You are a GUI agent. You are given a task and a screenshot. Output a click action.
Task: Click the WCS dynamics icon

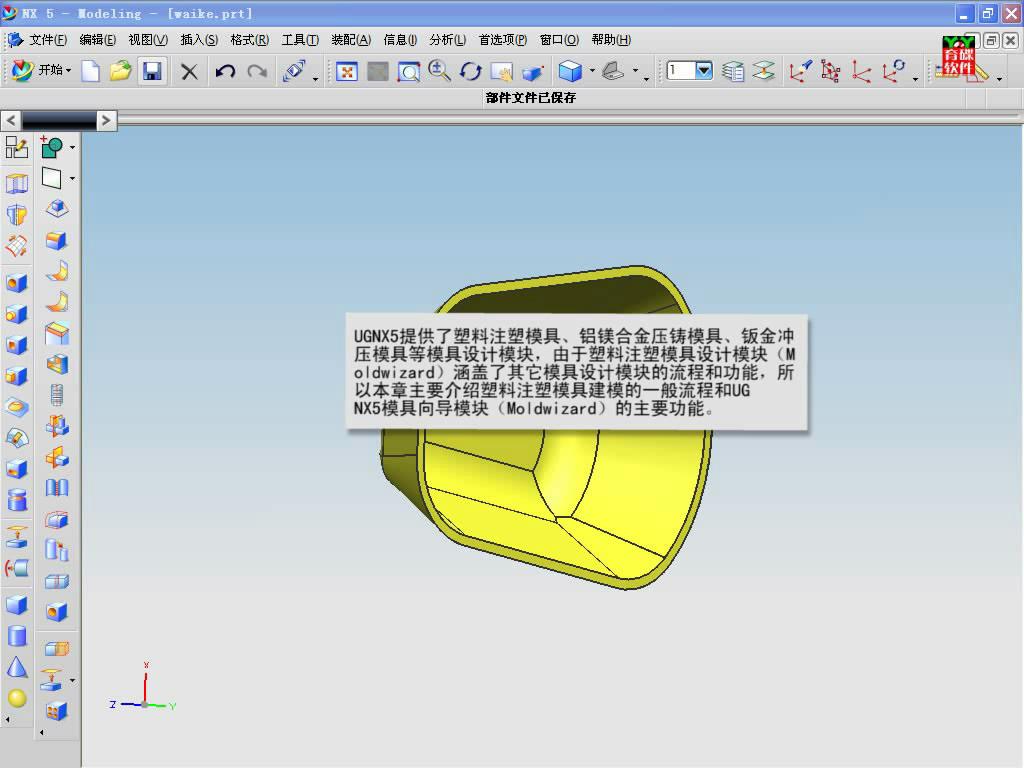(x=831, y=71)
